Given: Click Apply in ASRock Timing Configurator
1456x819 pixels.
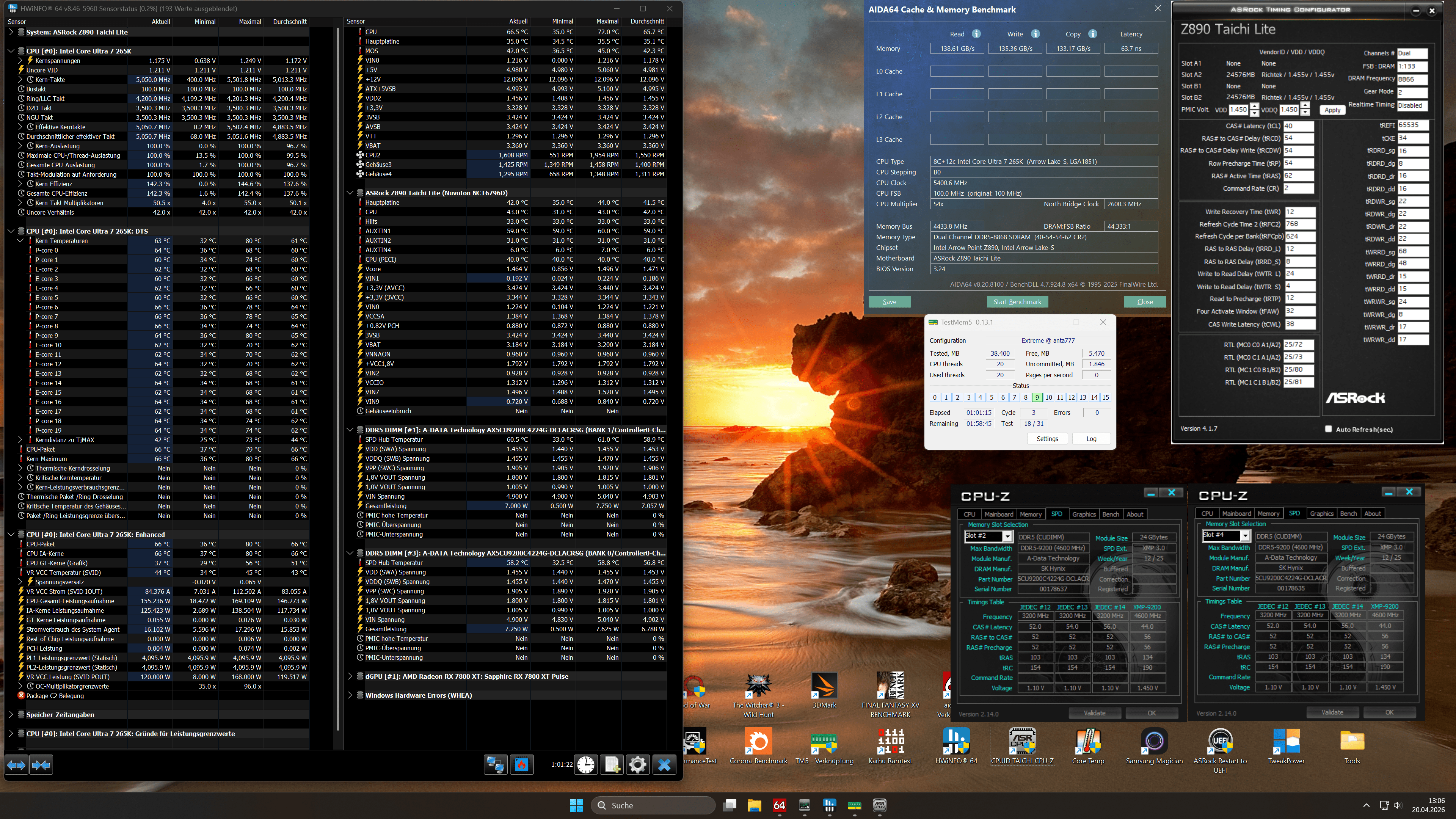Looking at the screenshot, I should tap(1332, 110).
